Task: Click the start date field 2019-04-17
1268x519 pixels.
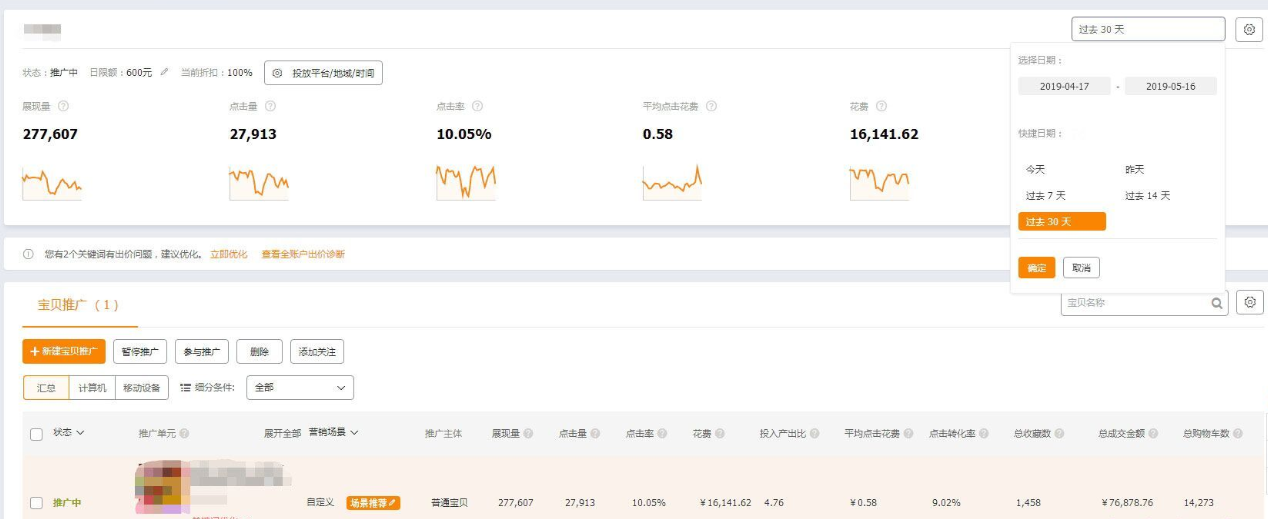Action: click(x=1064, y=87)
